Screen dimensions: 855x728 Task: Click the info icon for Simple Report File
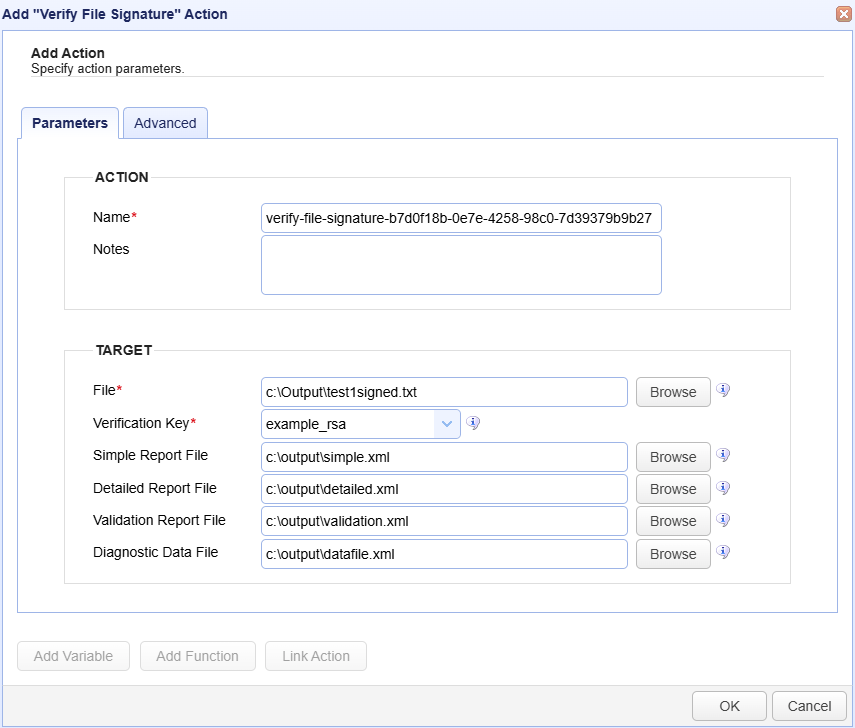tap(723, 455)
